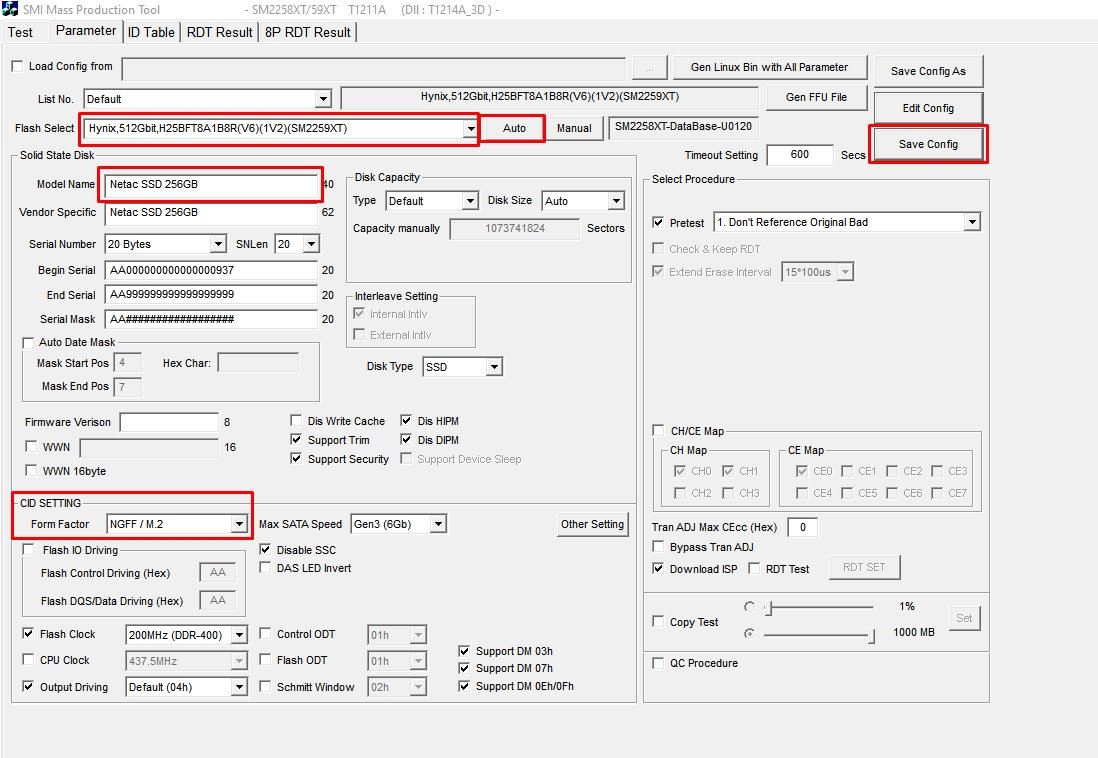Viewport: 1098px width, 758px height.
Task: Click the Serial Mask field
Action: pos(211,319)
